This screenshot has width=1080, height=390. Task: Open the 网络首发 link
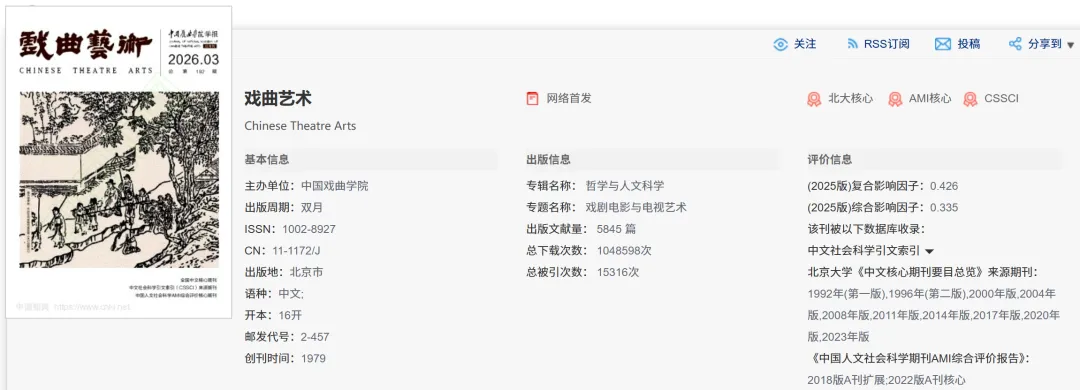coord(569,99)
